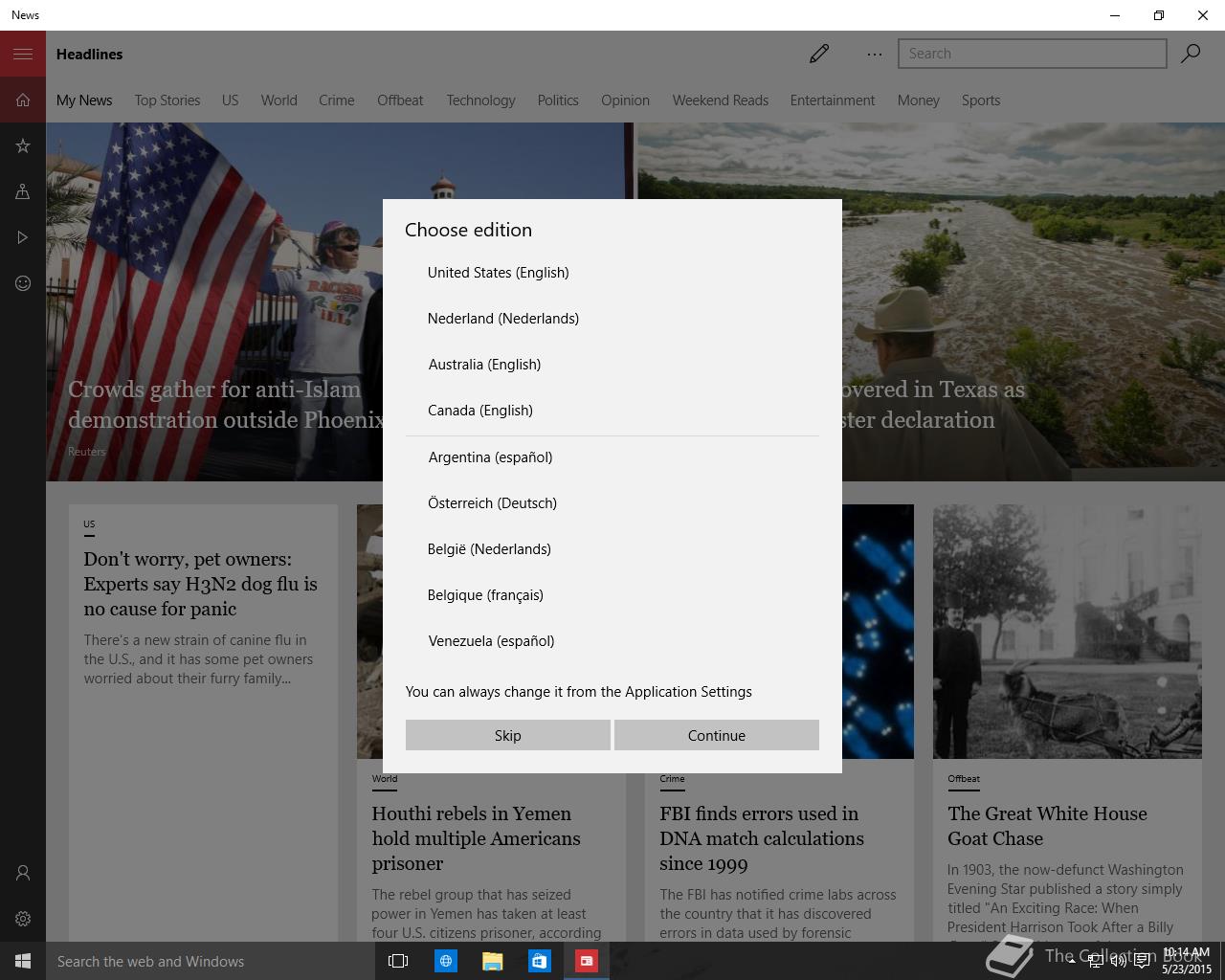The width and height of the screenshot is (1225, 980).
Task: Open the Money tab
Action: coord(919,100)
